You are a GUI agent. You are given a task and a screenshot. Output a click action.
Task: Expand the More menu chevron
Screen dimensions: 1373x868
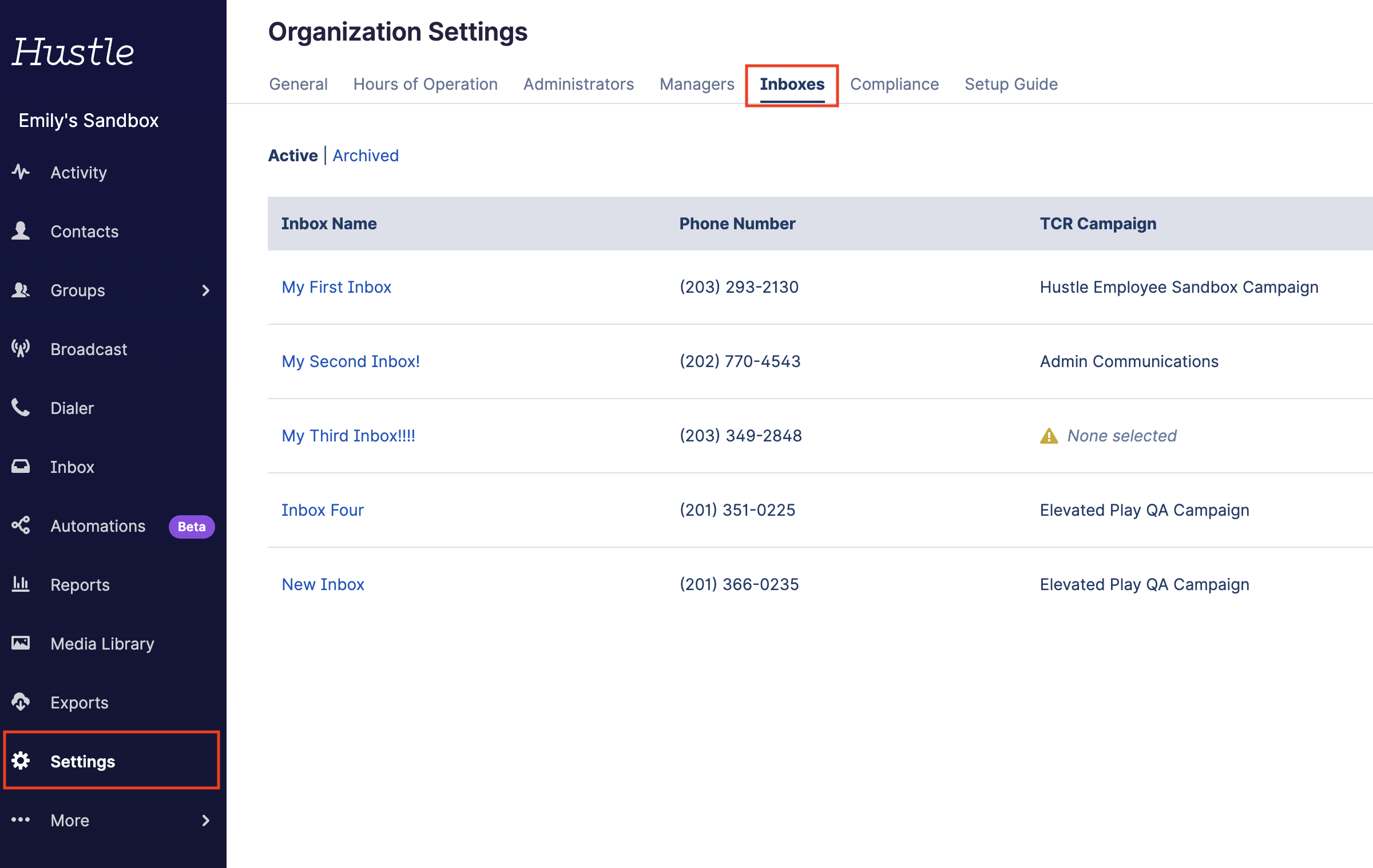click(x=206, y=821)
